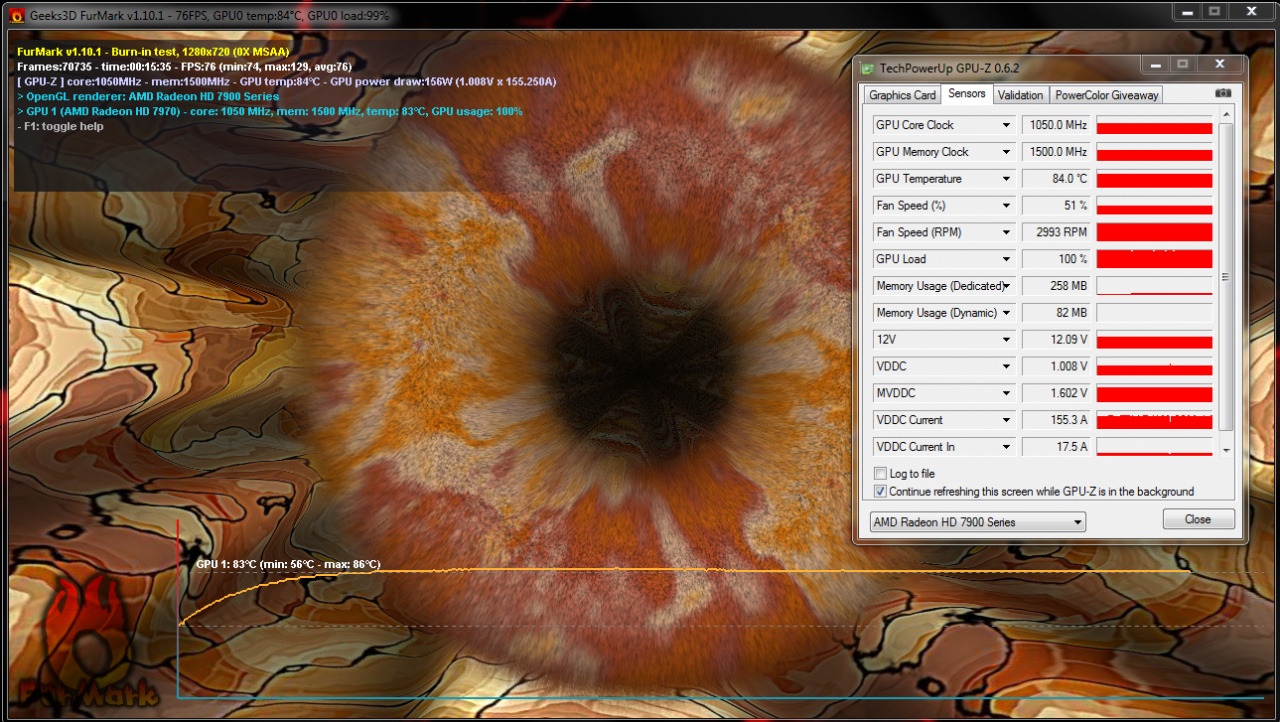Expand the 12V sensor dropdown
The height and width of the screenshot is (722, 1280).
tap(1007, 340)
